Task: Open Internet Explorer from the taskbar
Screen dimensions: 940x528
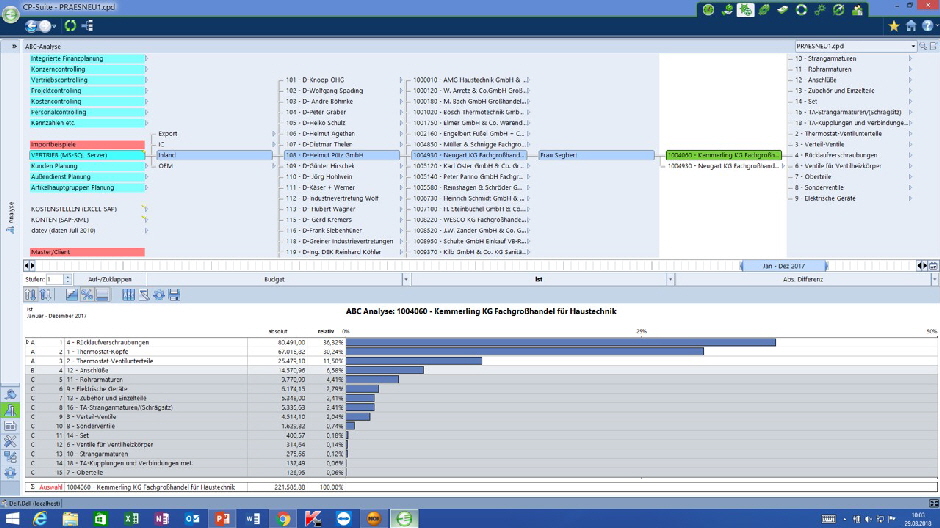Action: [x=40, y=518]
